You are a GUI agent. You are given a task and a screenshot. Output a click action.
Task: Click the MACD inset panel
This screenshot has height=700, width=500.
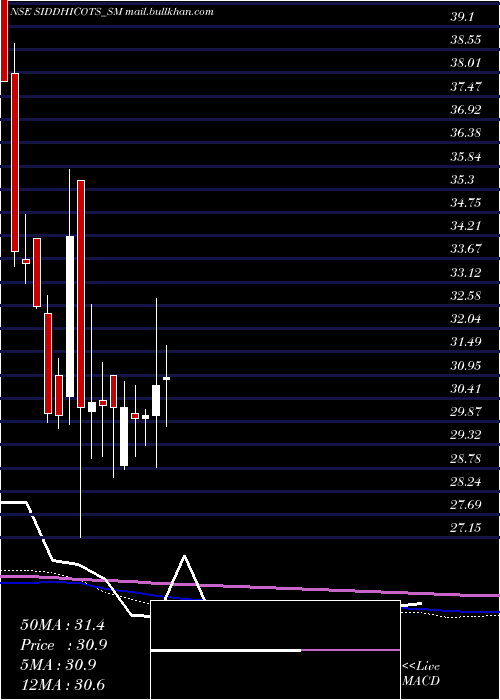click(x=275, y=650)
